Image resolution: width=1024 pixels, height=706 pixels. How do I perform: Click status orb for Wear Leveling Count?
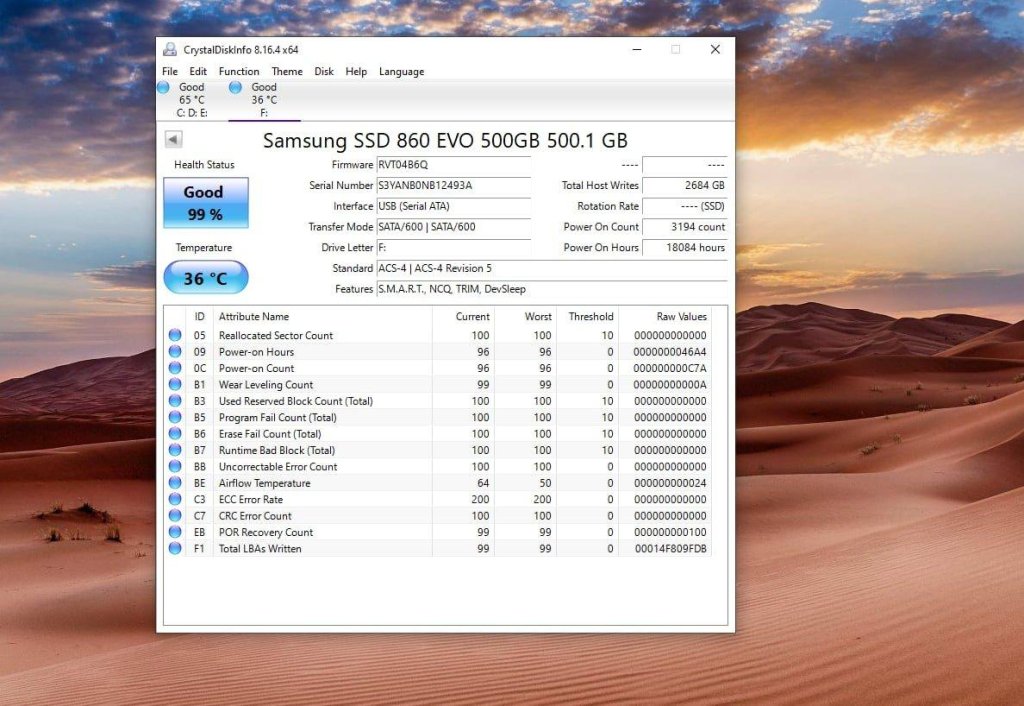175,384
